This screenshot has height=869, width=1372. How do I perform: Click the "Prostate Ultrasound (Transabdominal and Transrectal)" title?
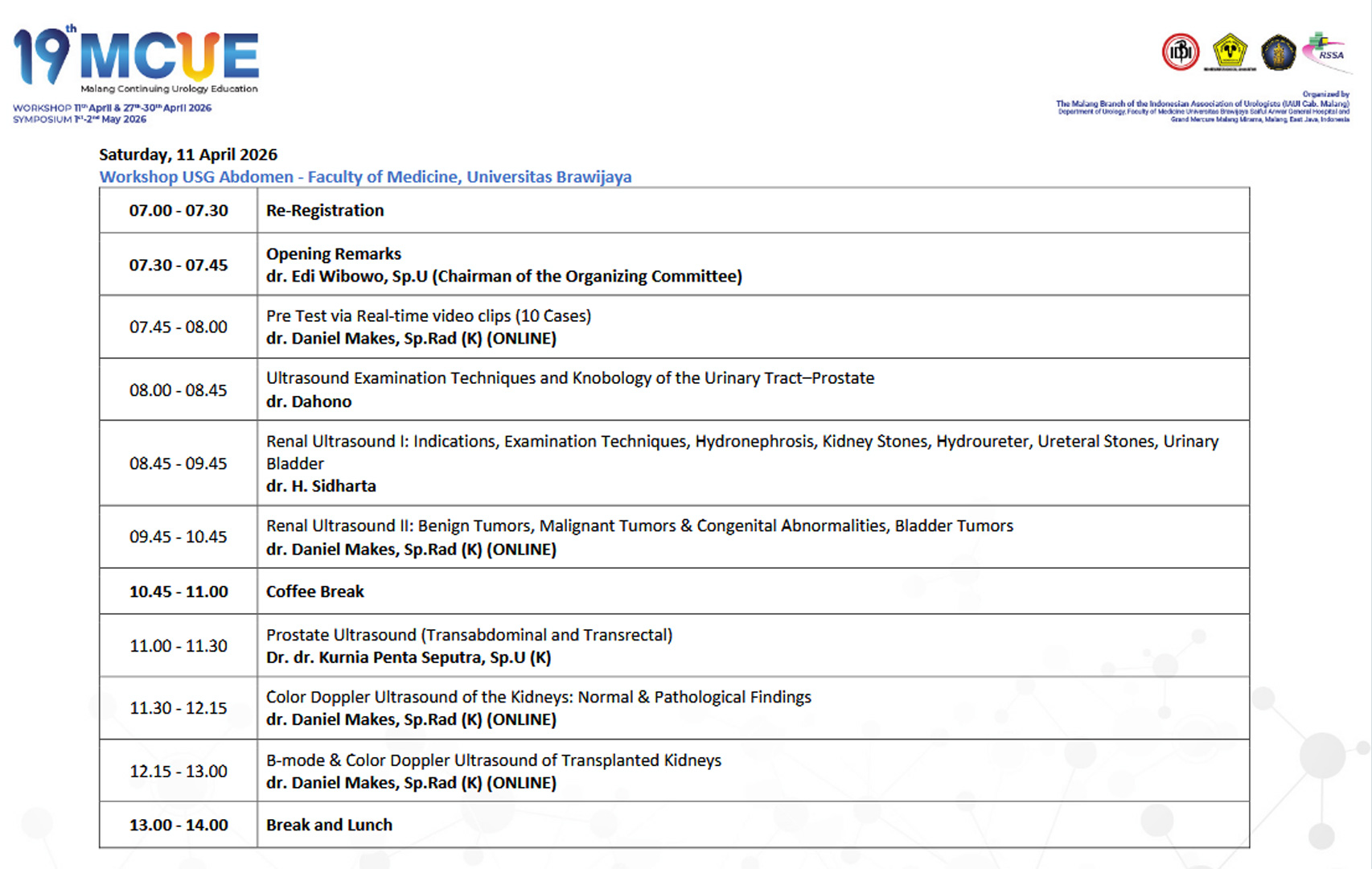[x=469, y=635]
